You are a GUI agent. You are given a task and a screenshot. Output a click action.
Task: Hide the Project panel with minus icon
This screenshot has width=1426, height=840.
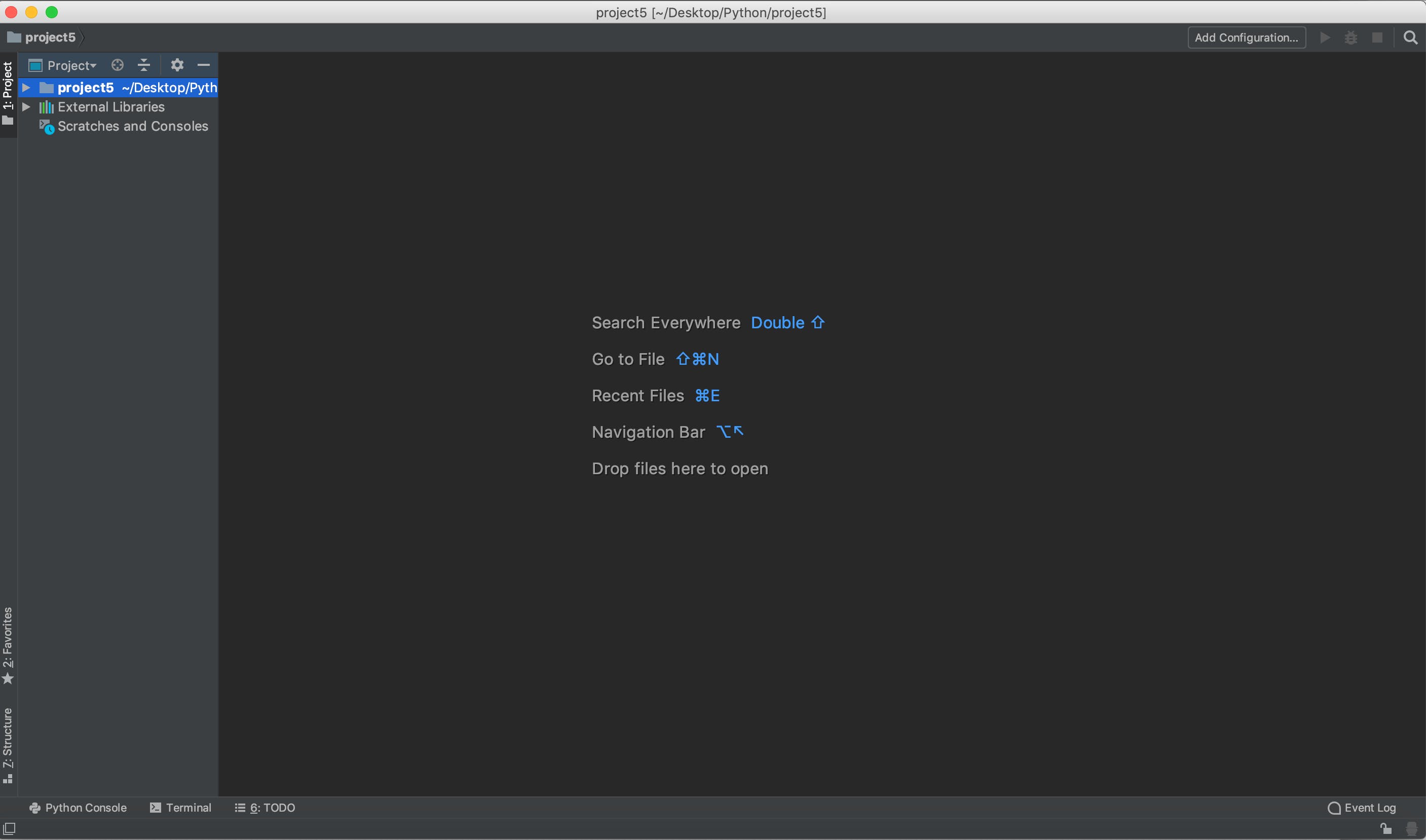204,65
